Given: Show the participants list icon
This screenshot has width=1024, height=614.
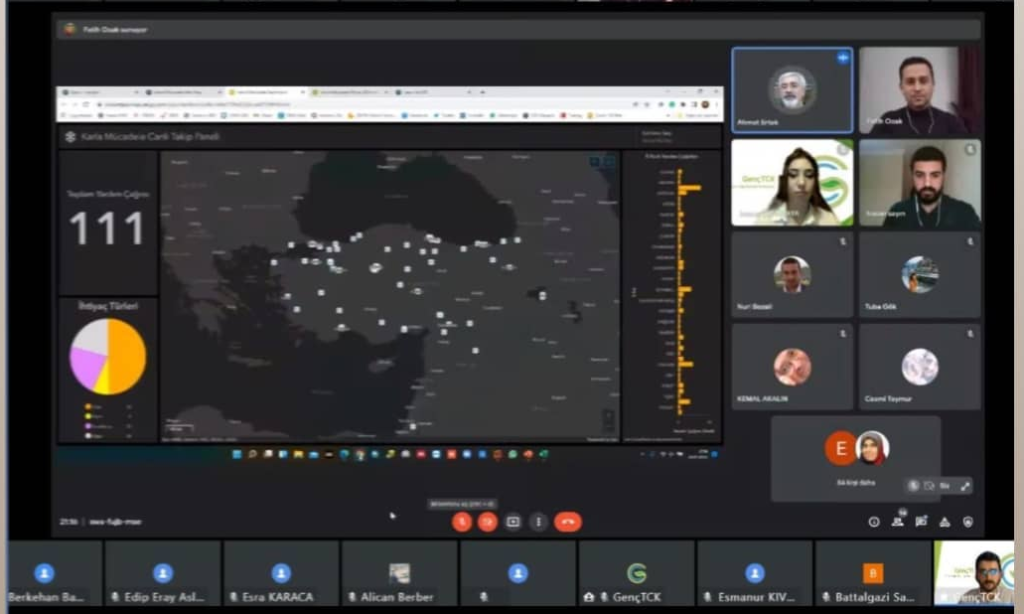Looking at the screenshot, I should pyautogui.click(x=897, y=521).
